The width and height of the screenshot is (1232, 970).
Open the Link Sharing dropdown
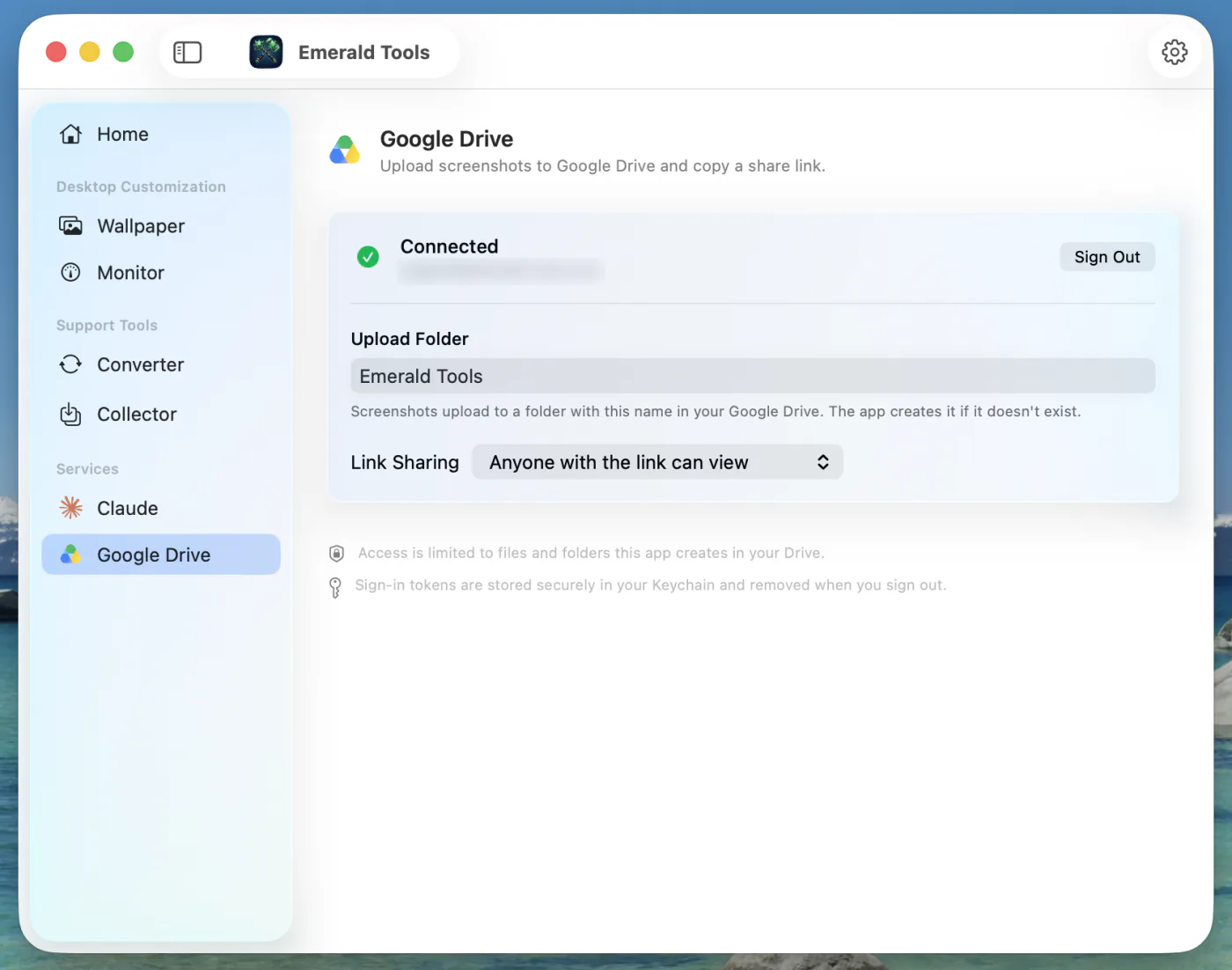point(657,462)
